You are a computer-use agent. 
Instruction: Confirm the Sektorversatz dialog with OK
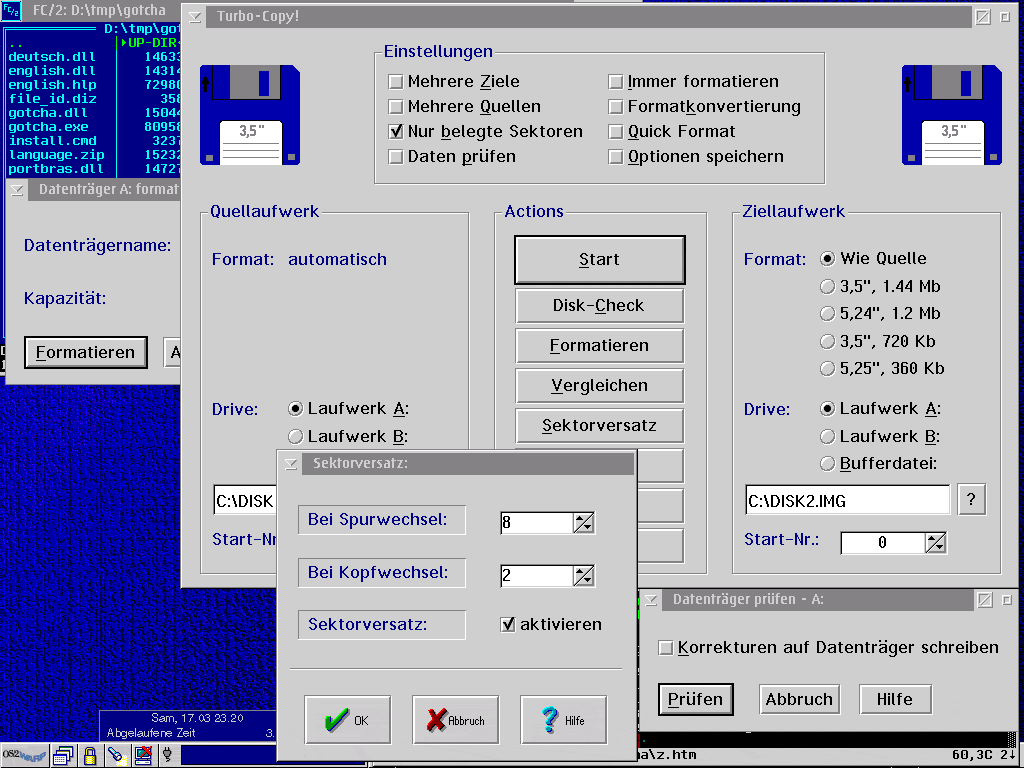(x=347, y=720)
